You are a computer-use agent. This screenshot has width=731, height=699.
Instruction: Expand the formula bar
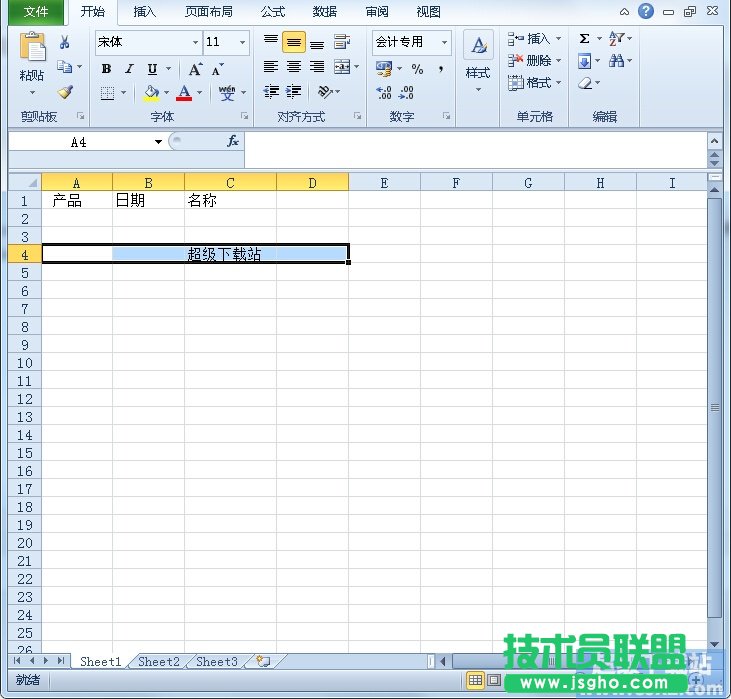[714, 140]
